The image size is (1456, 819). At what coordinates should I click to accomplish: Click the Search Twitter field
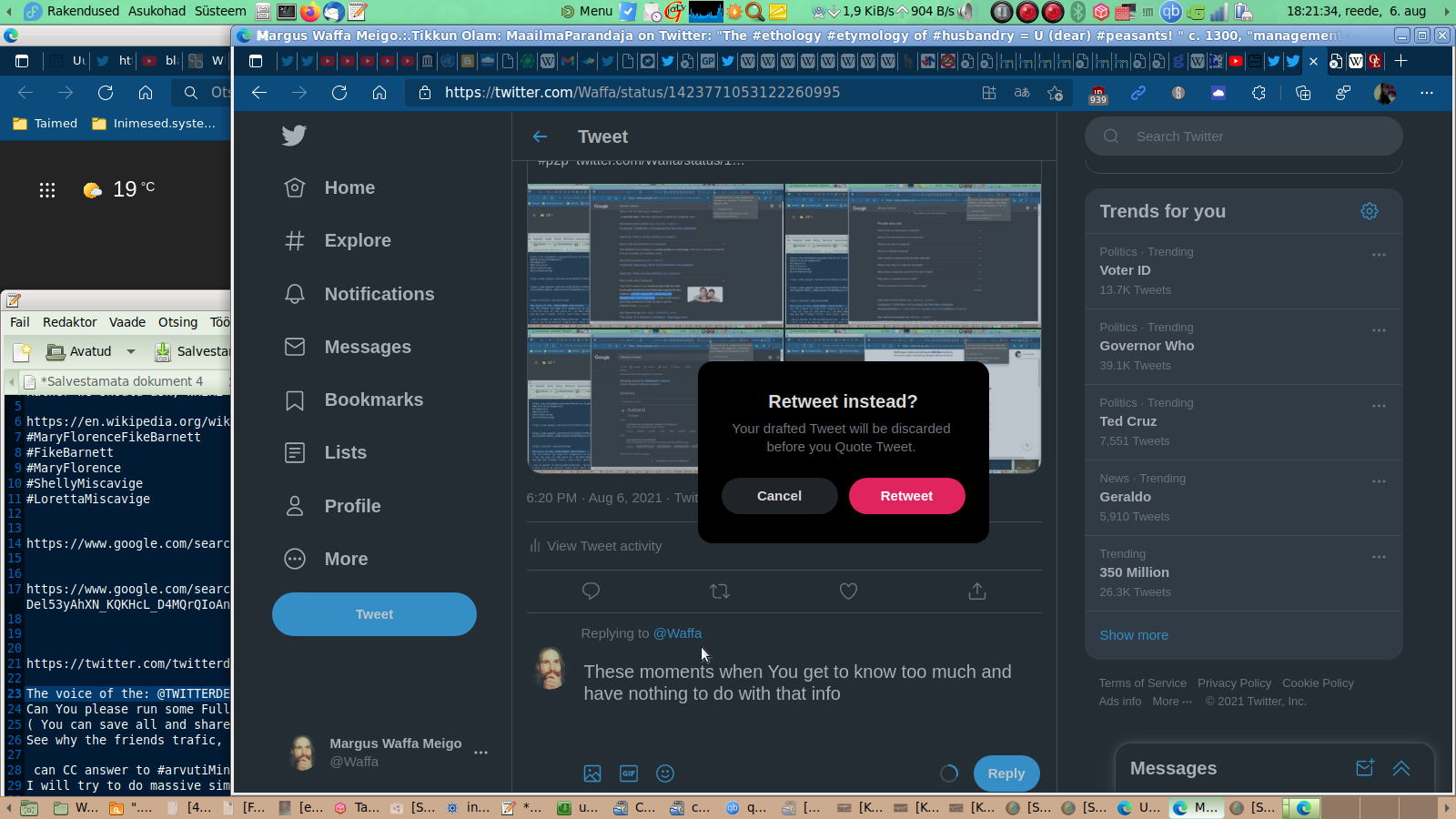(1243, 136)
